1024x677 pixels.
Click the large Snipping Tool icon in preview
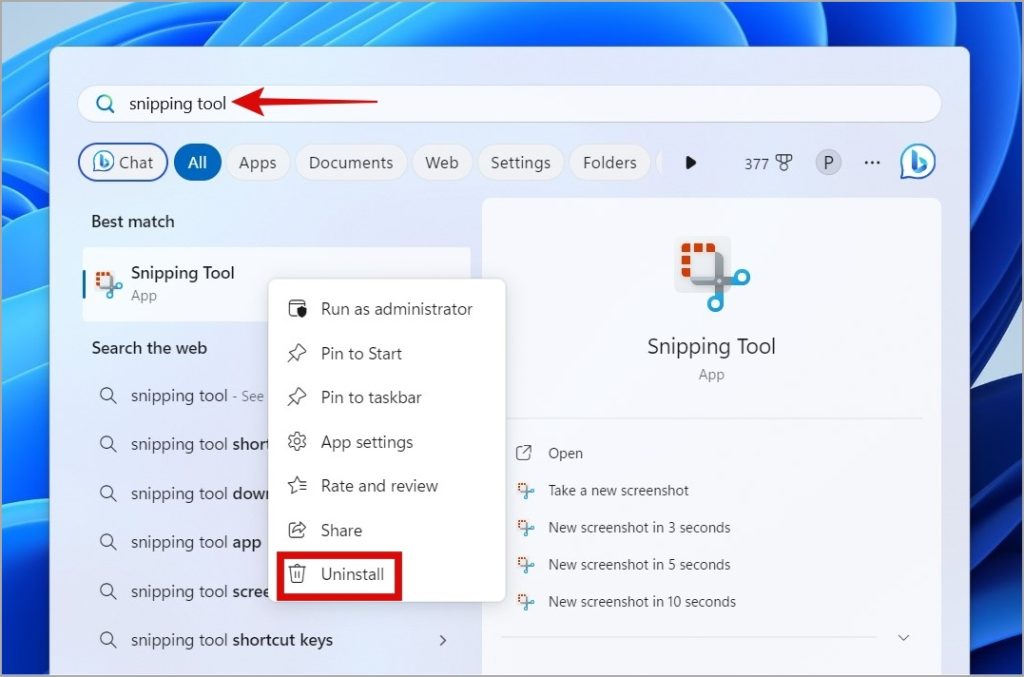tap(711, 274)
